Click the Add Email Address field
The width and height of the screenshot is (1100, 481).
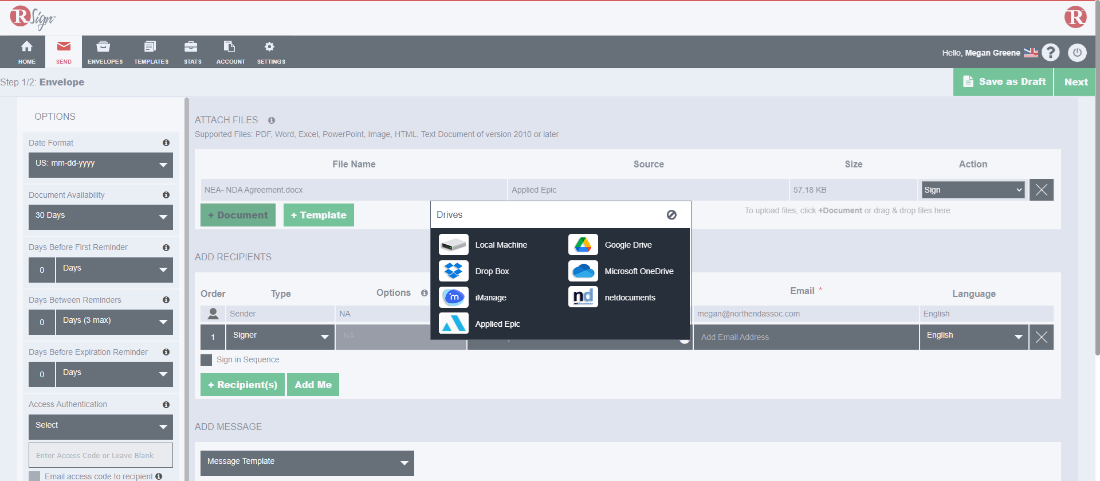806,337
